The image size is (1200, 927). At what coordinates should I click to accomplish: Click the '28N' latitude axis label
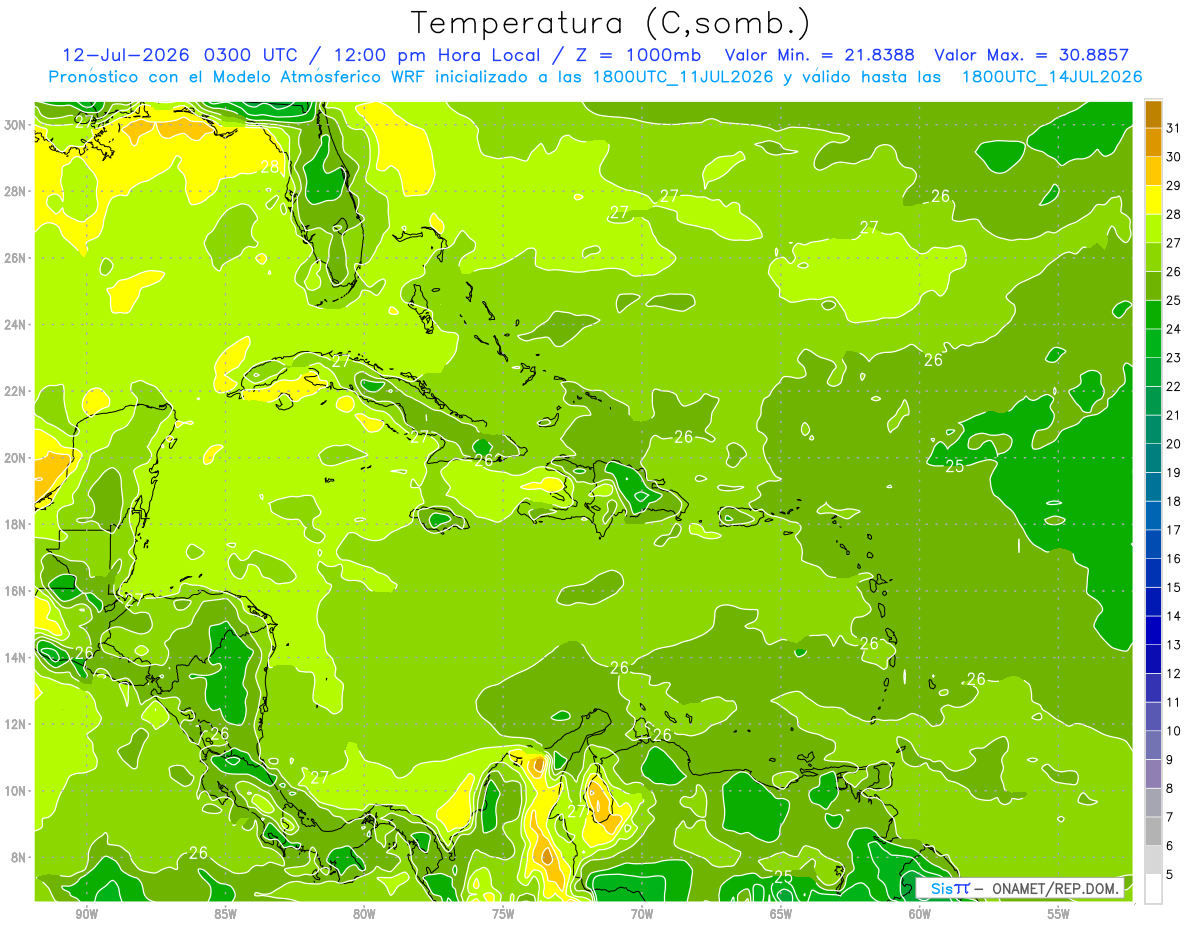[x=15, y=191]
